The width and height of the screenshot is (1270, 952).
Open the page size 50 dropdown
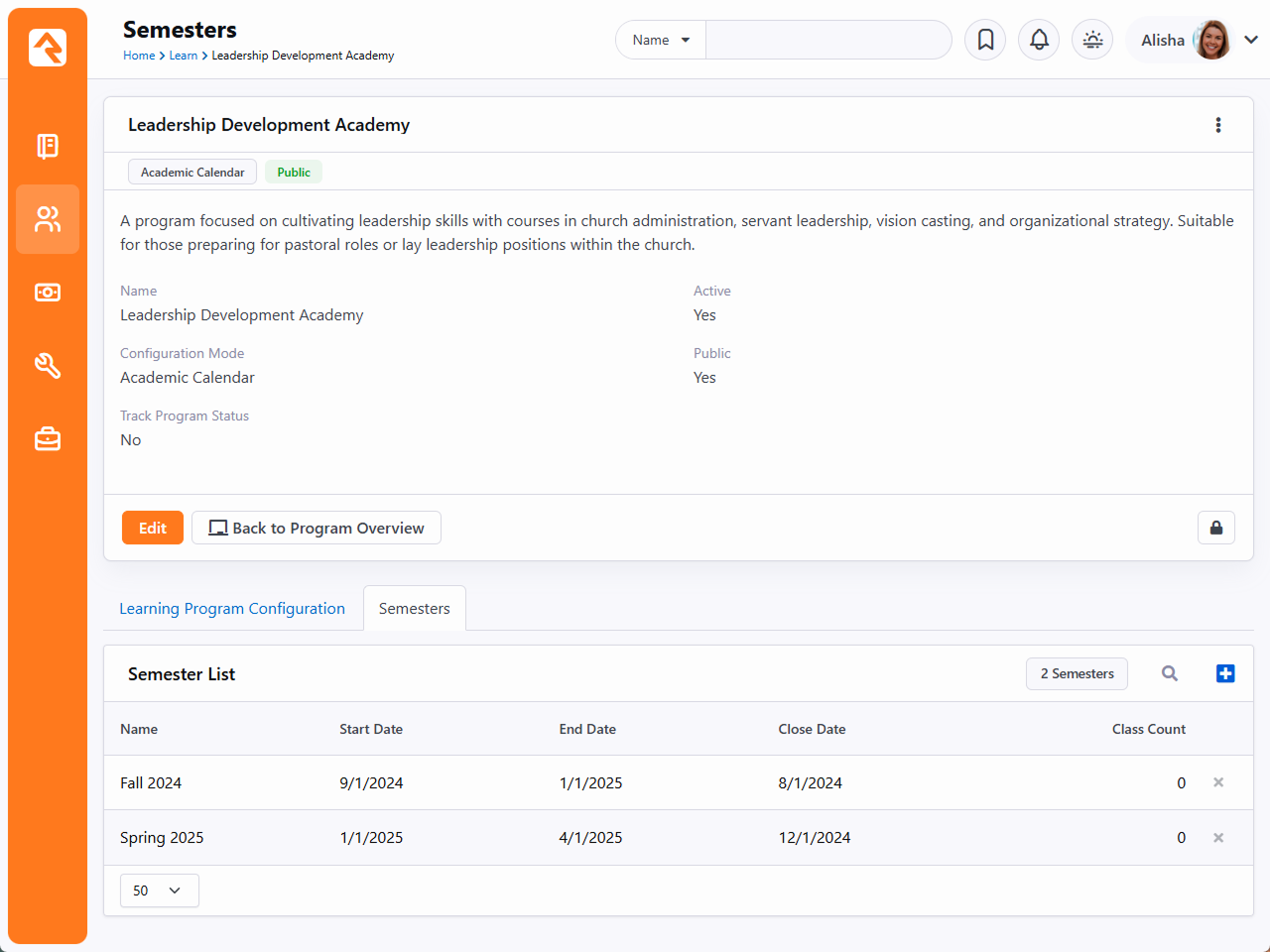click(159, 891)
